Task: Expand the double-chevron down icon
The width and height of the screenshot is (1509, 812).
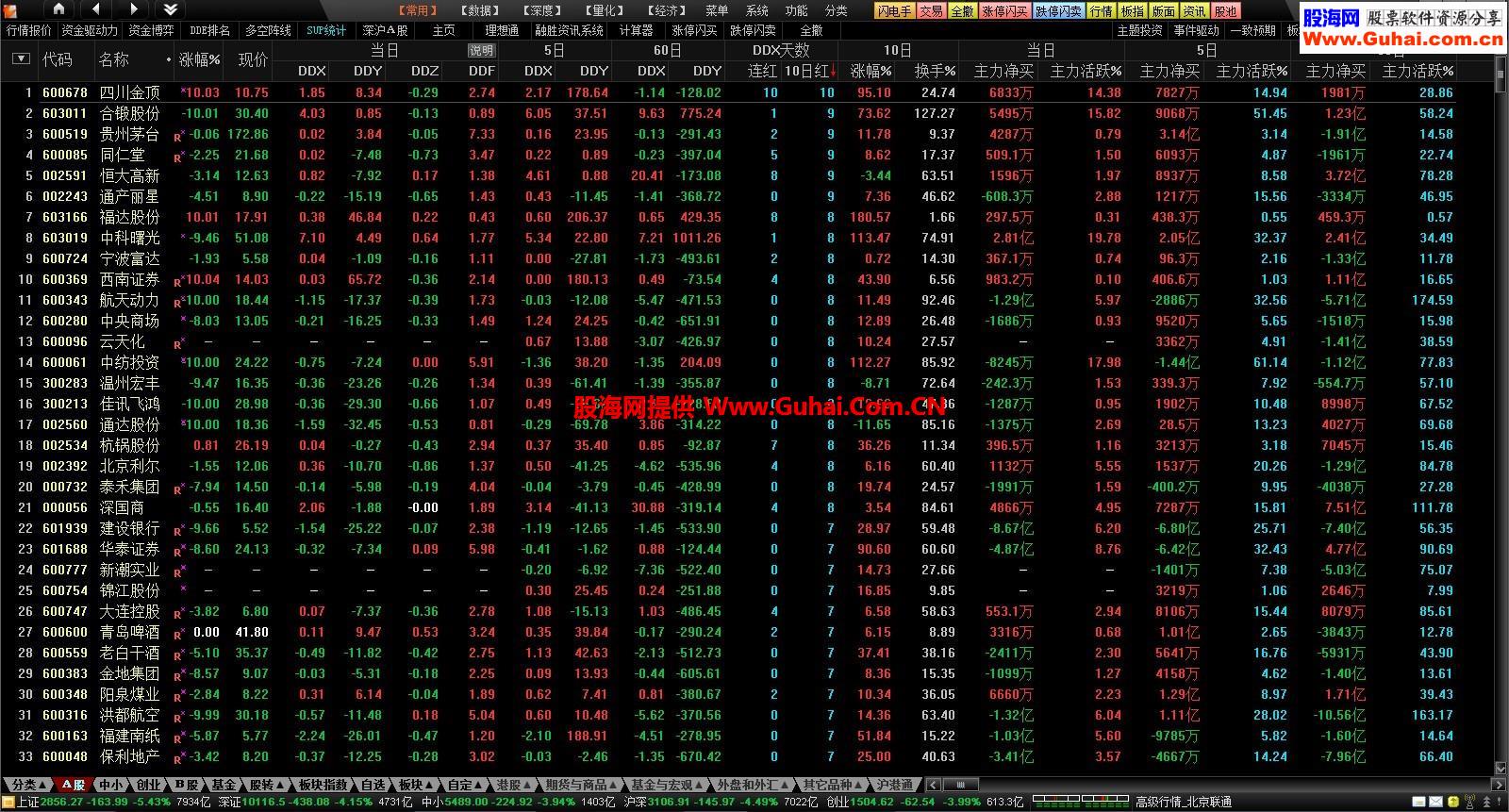Action: pos(171,9)
